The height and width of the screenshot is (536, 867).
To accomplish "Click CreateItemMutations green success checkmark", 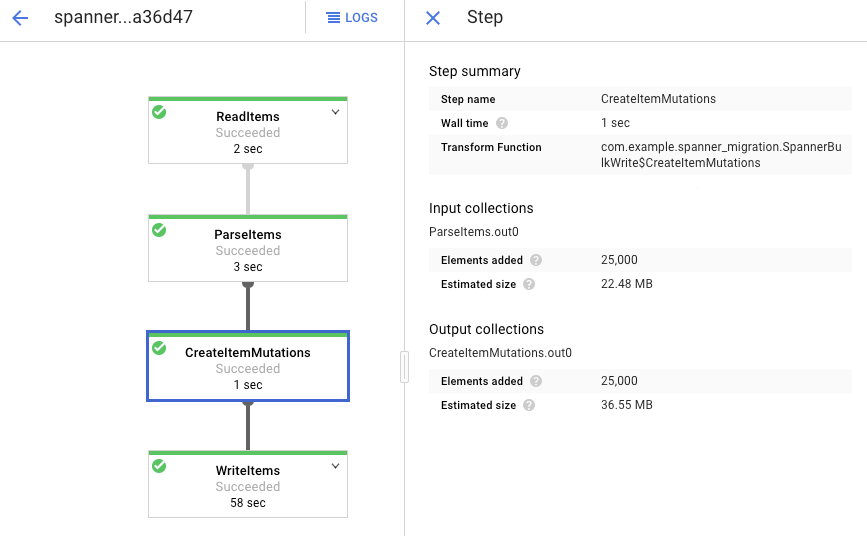I will [159, 348].
